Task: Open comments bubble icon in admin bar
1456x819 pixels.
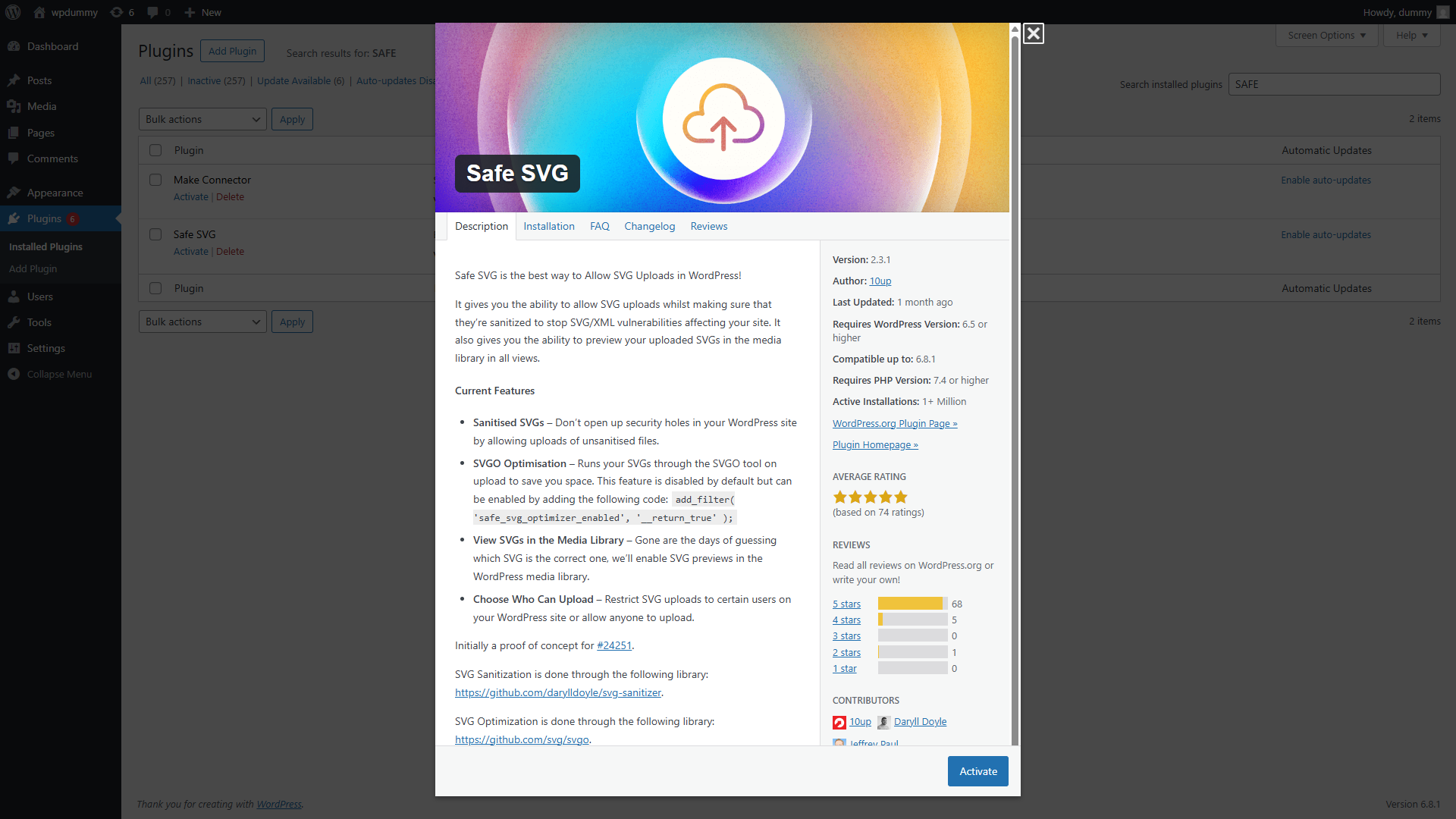Action: click(x=153, y=12)
